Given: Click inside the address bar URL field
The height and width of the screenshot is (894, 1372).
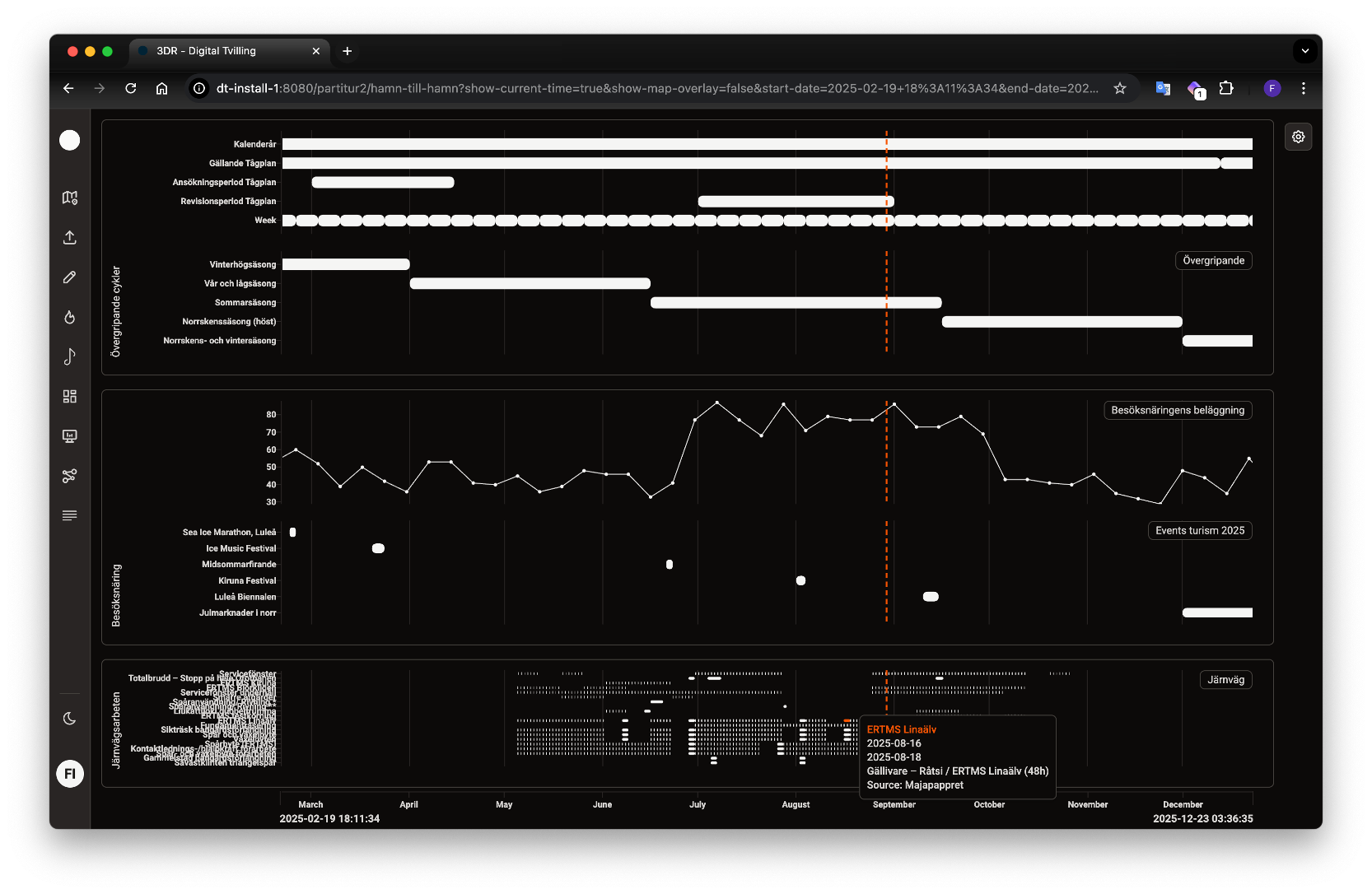Looking at the screenshot, I should pos(576,88).
